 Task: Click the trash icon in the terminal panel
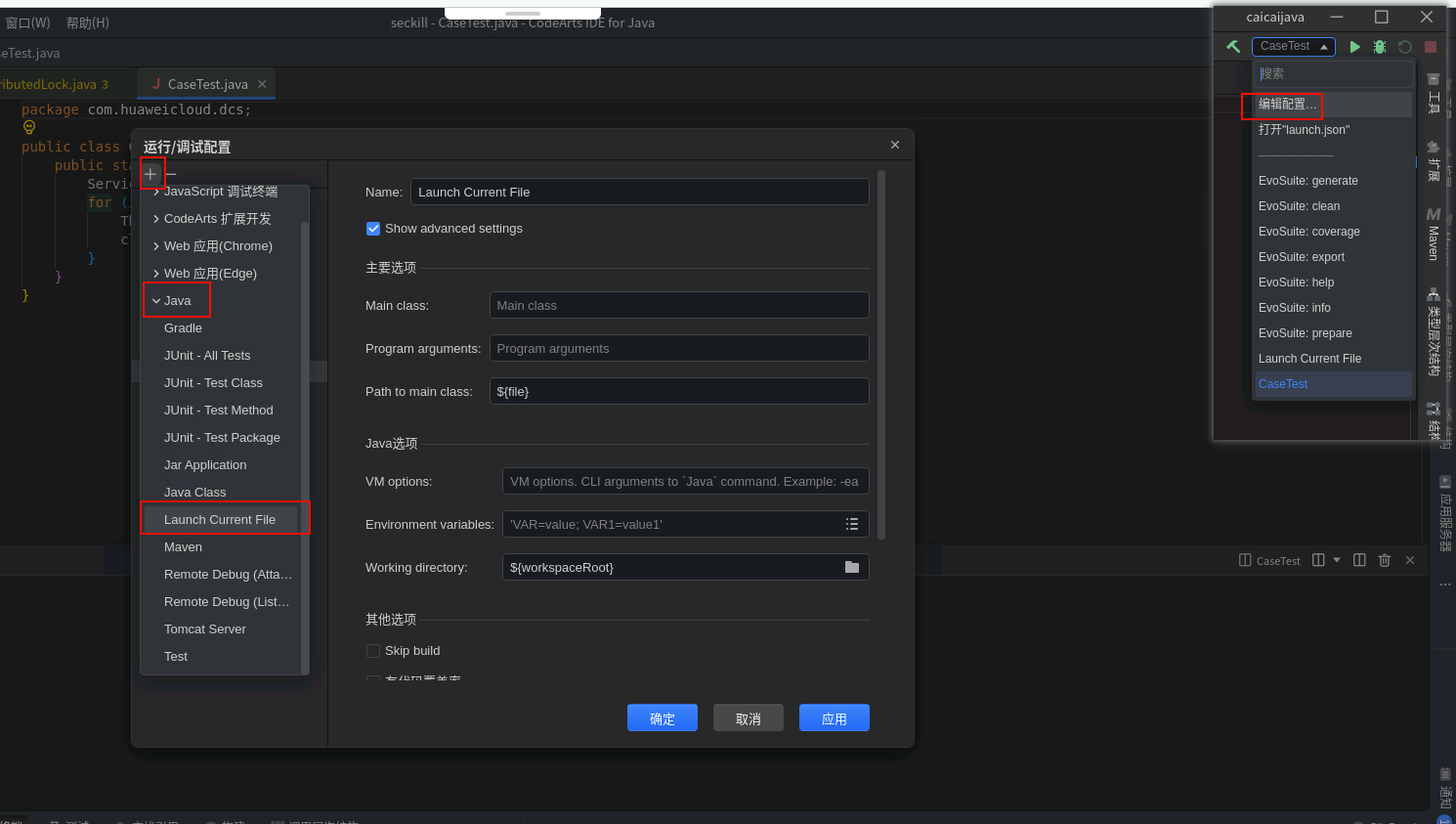click(1385, 560)
